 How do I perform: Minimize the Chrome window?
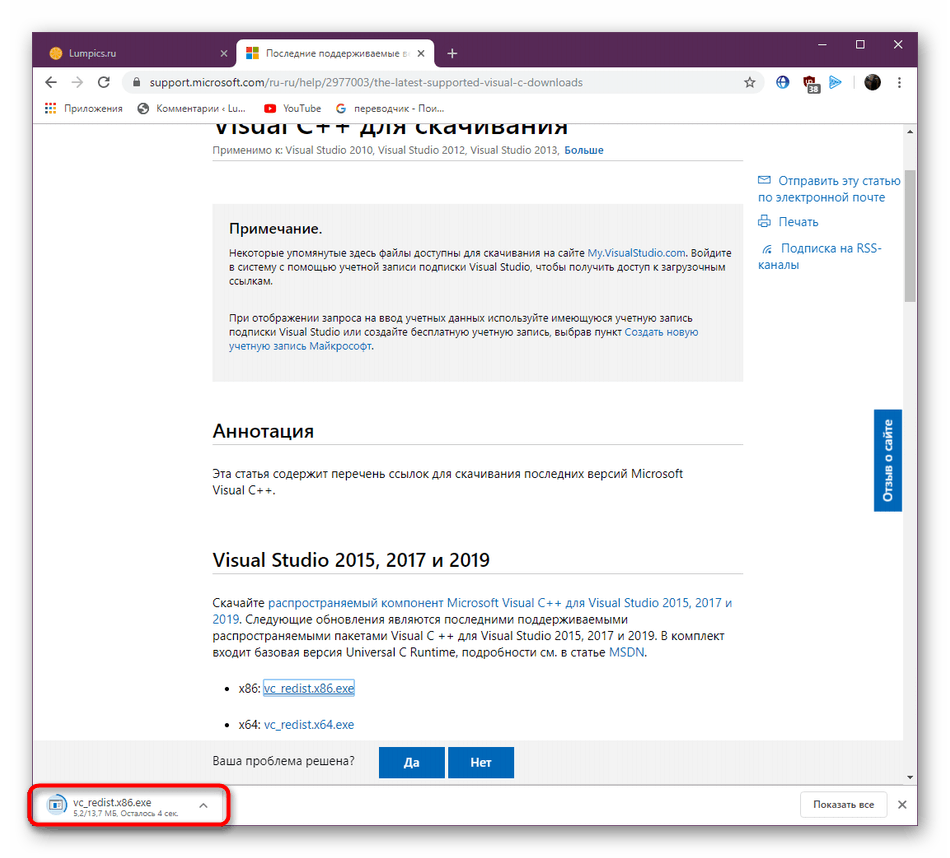[822, 45]
